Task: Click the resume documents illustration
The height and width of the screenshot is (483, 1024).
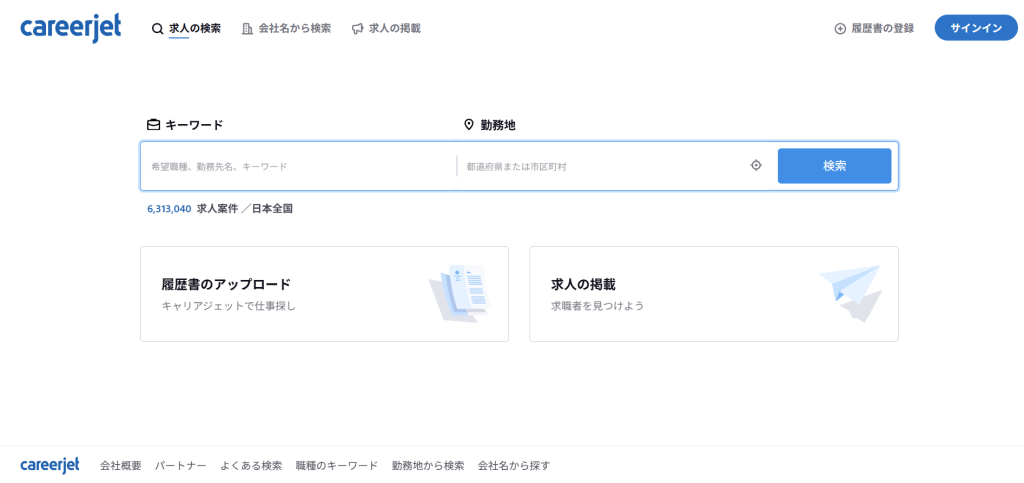Action: [x=458, y=293]
